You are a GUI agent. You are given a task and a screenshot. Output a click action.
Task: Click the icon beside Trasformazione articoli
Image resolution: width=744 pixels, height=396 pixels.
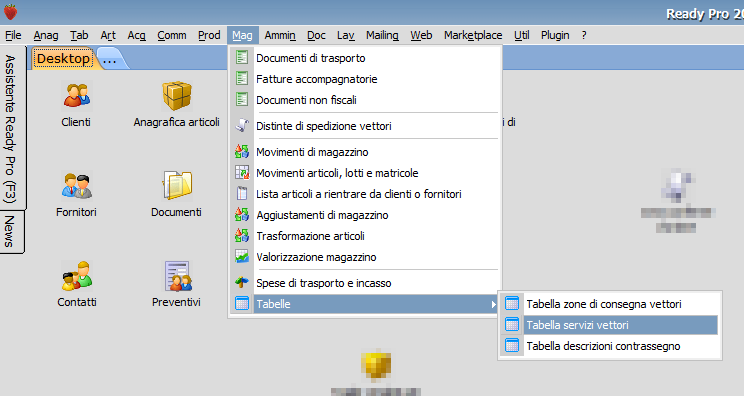[x=242, y=236]
